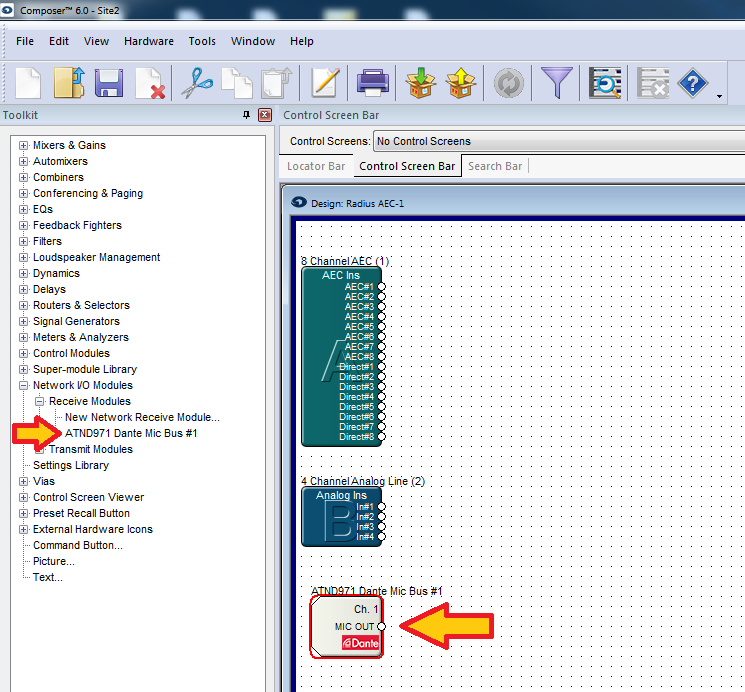Create a new file from the toolbar
This screenshot has height=692, width=745.
coord(28,83)
